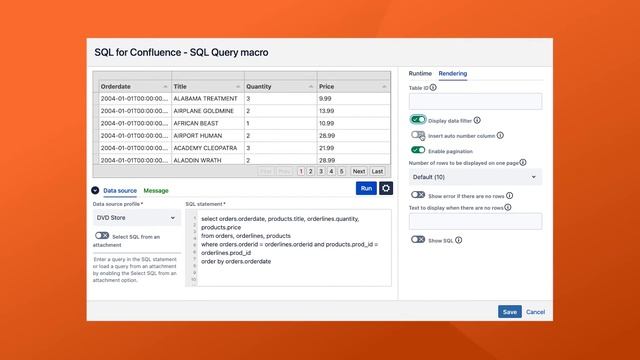
Task: Sort by Quantity column sort arrow
Action: [x=311, y=87]
